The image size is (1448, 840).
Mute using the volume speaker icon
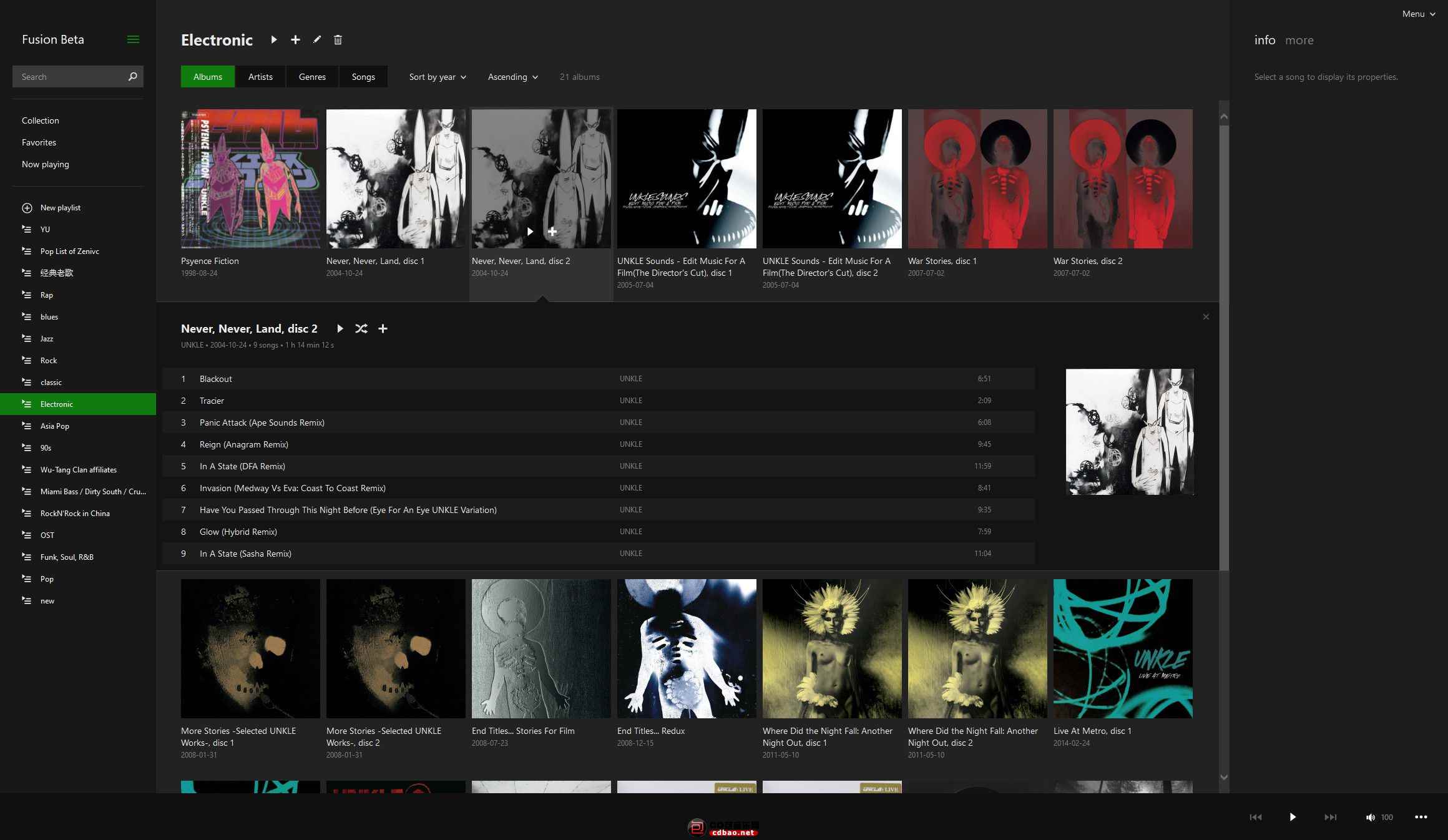point(1370,817)
